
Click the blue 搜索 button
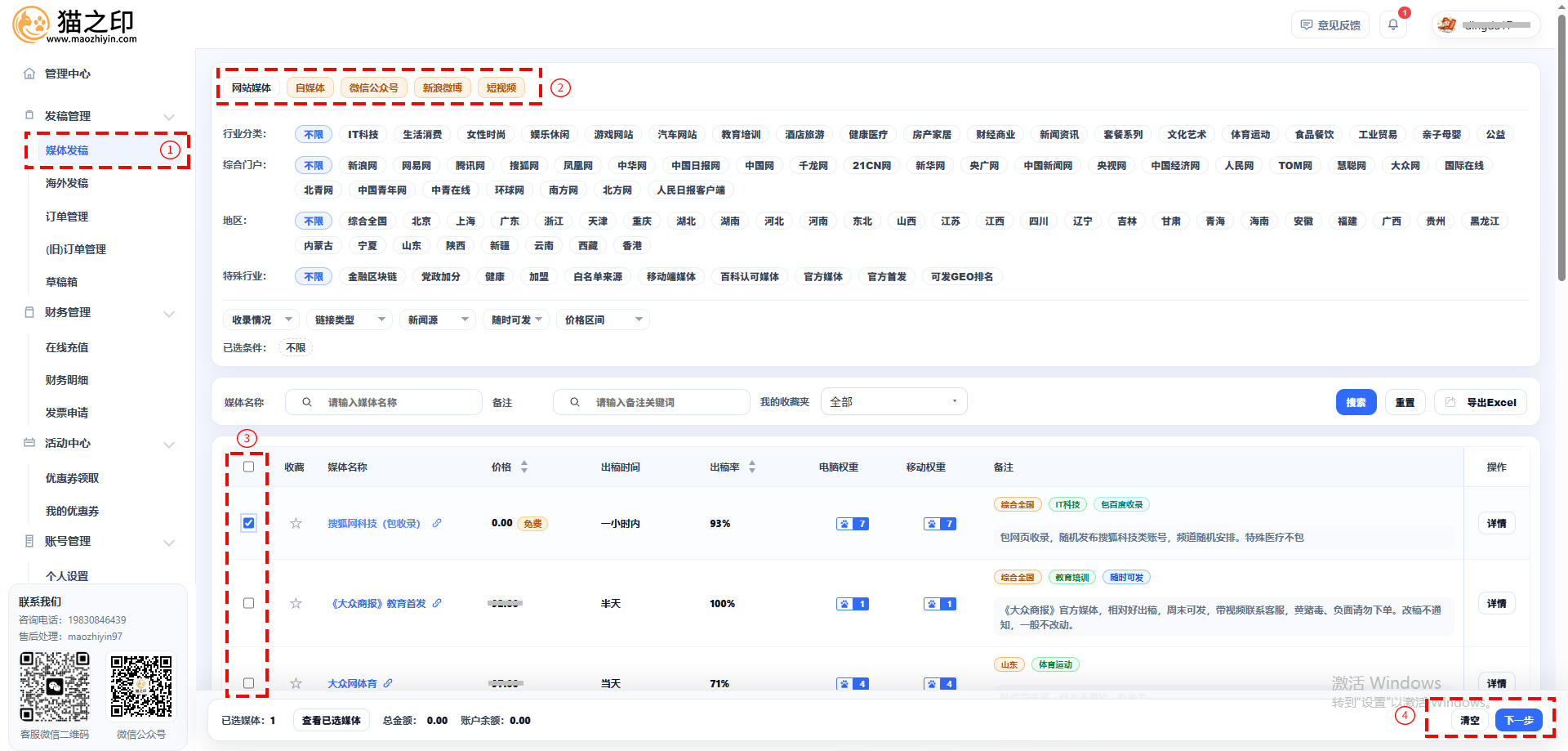point(1356,402)
